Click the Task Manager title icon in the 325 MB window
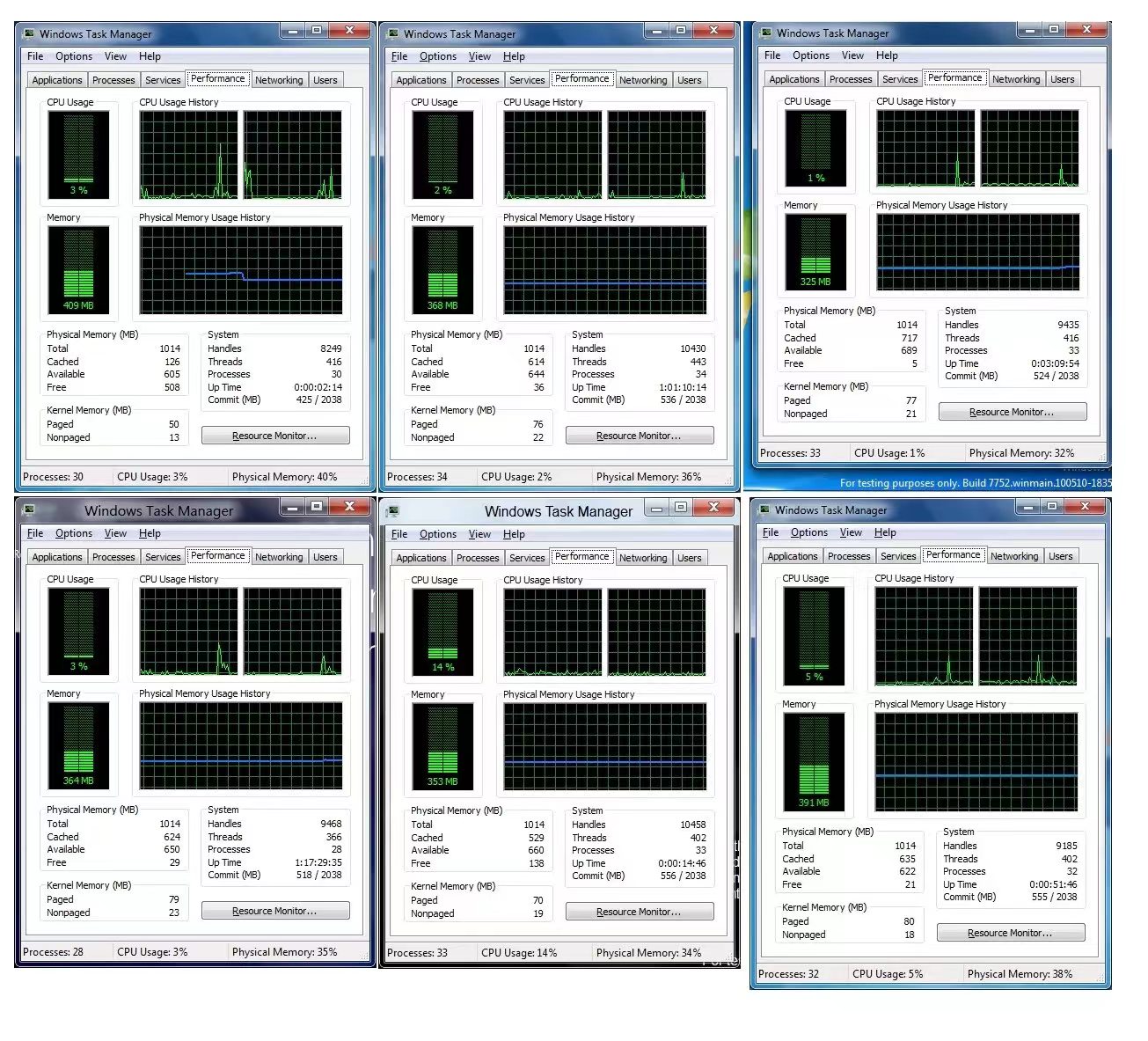 click(x=765, y=33)
